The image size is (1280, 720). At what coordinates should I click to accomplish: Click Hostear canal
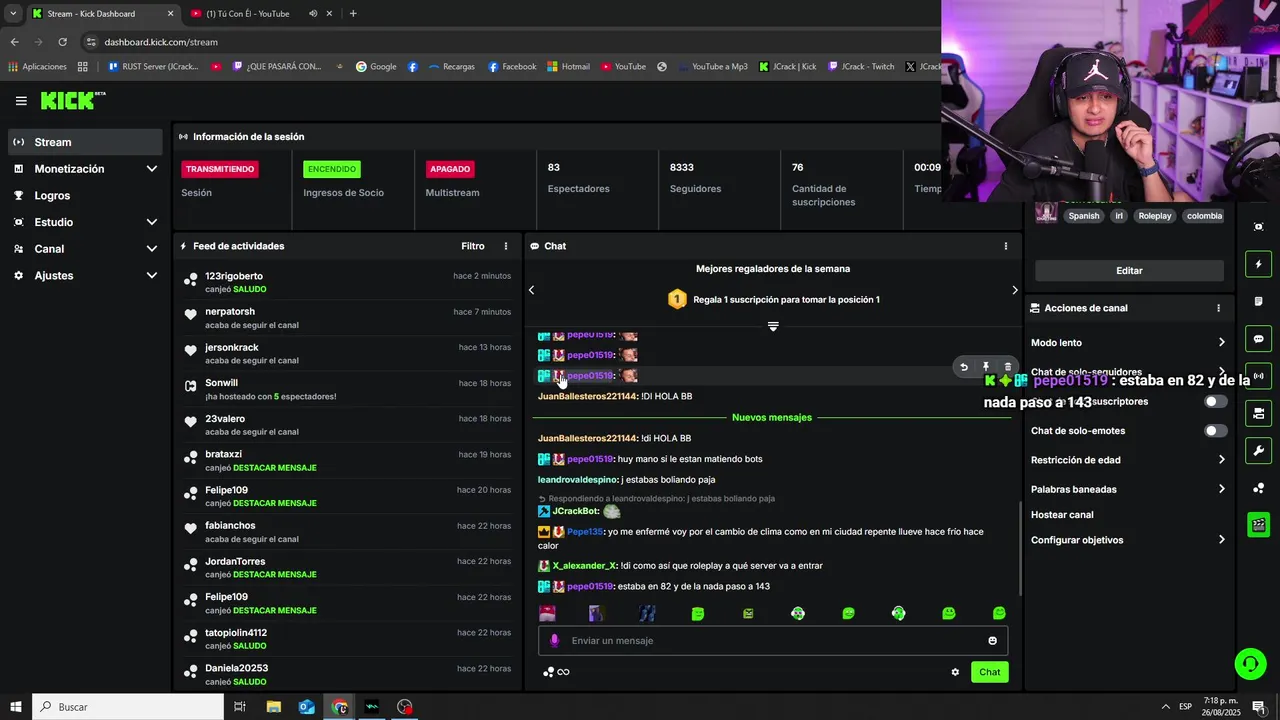[x=1062, y=515]
